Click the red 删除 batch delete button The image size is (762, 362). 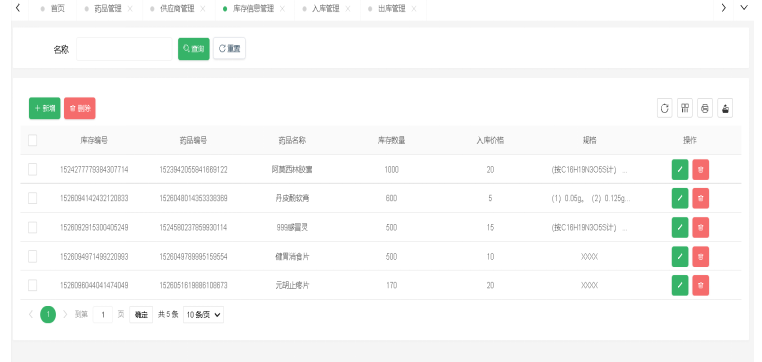(80, 108)
